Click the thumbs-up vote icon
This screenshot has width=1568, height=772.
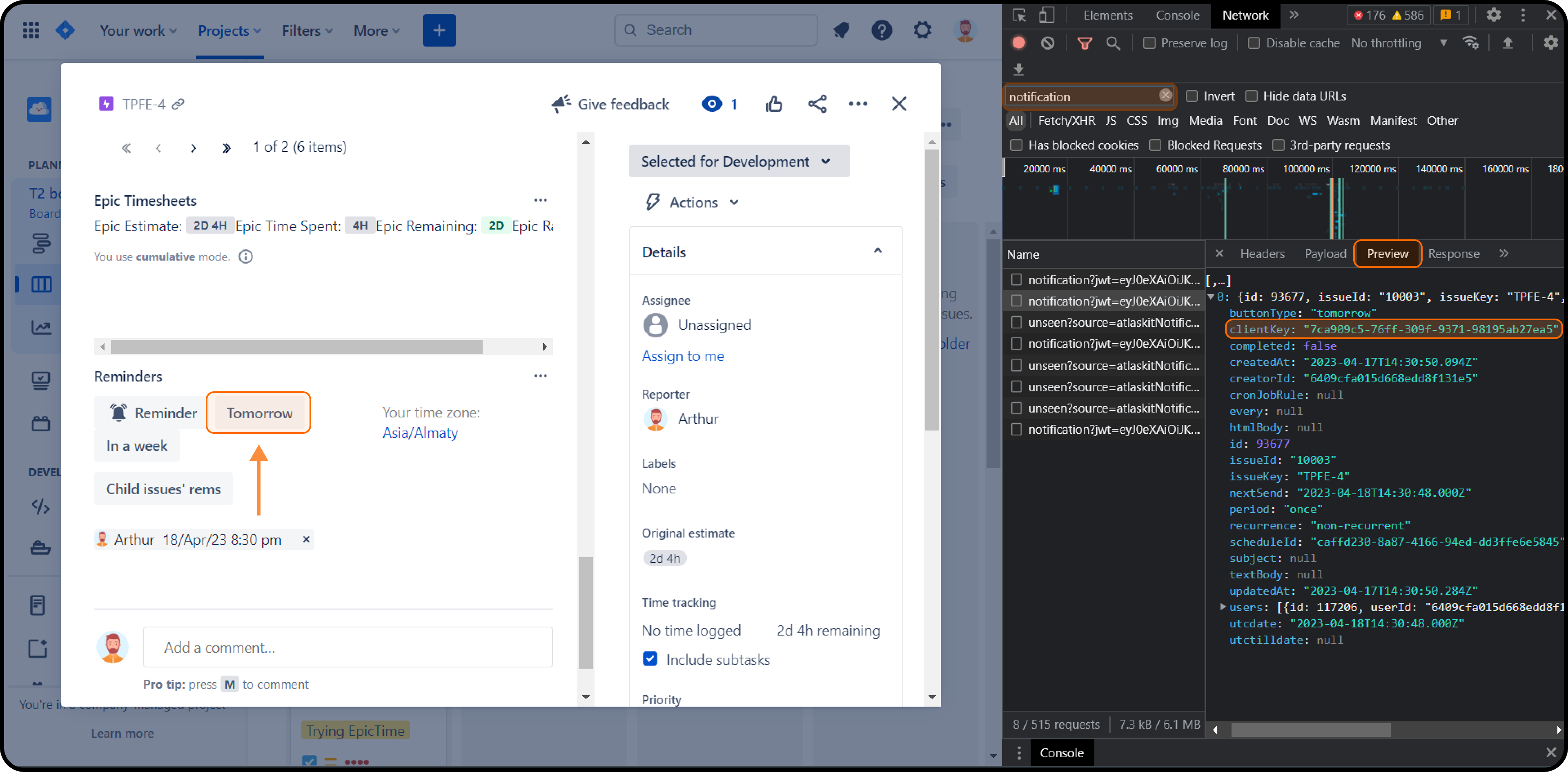tap(774, 104)
